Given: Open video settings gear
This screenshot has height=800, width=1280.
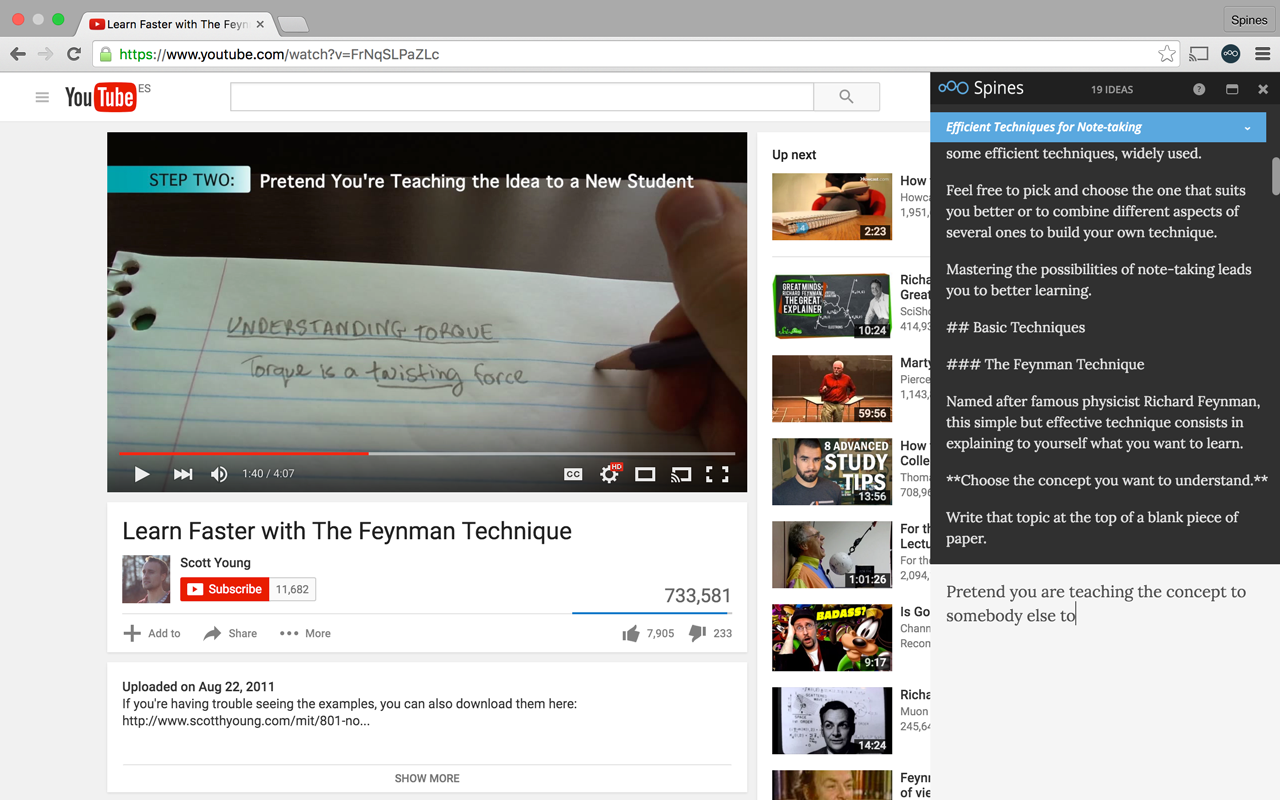Looking at the screenshot, I should (x=609, y=474).
